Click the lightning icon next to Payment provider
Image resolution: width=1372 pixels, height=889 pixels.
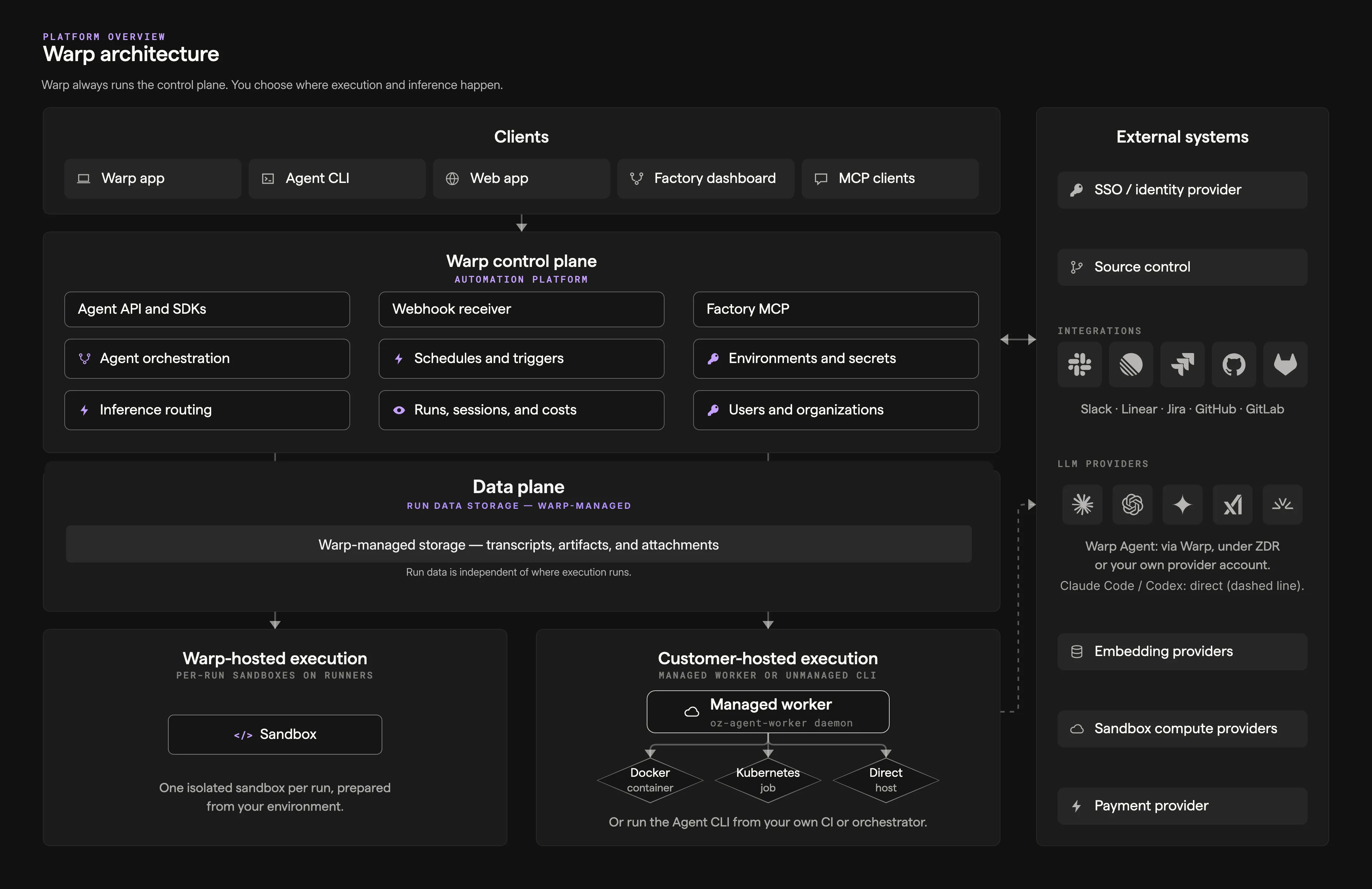pos(1076,806)
